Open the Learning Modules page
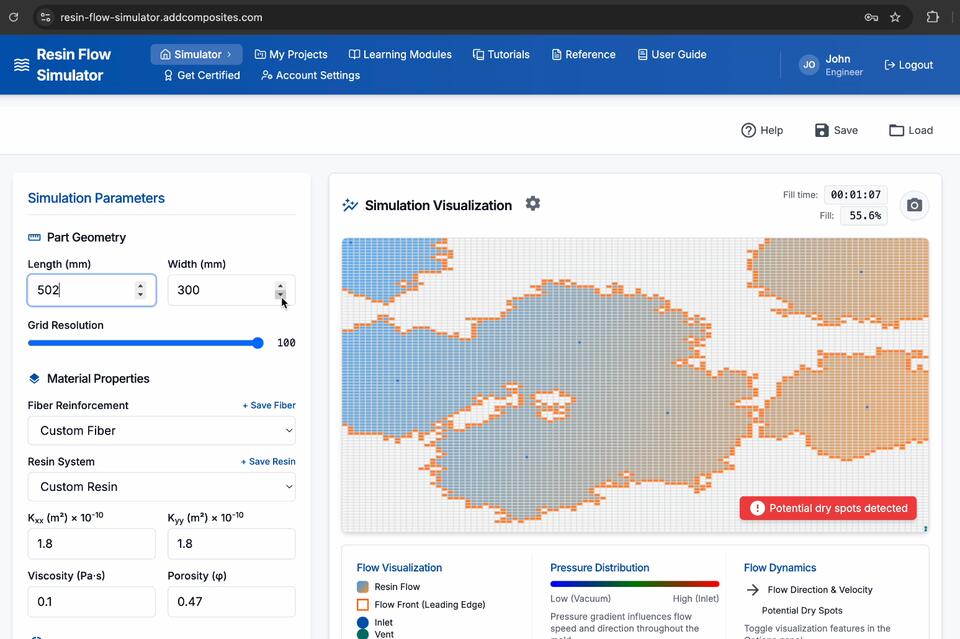960x639 pixels. [x=400, y=55]
